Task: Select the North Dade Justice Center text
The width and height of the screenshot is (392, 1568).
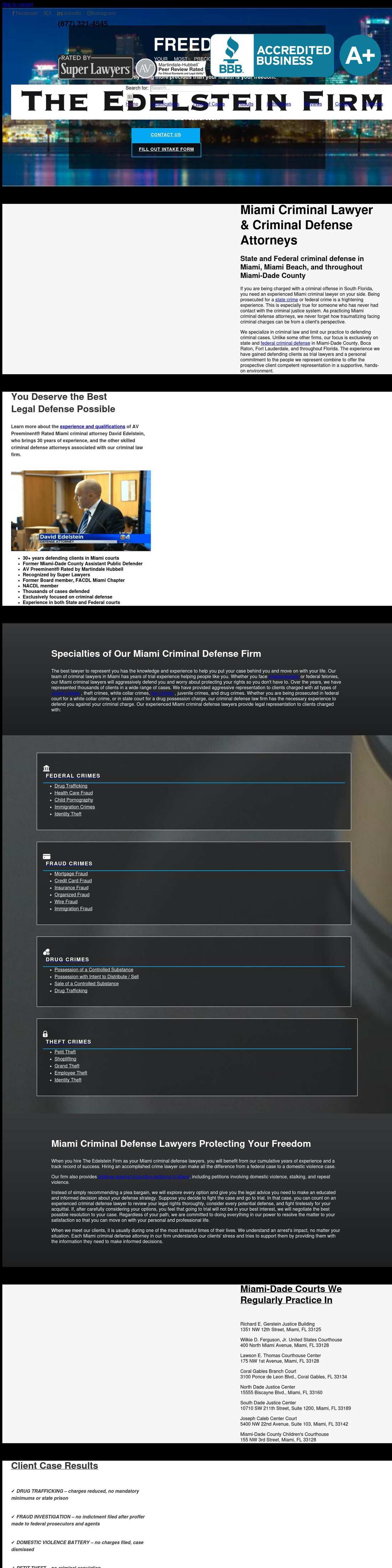Action: click(x=268, y=1387)
